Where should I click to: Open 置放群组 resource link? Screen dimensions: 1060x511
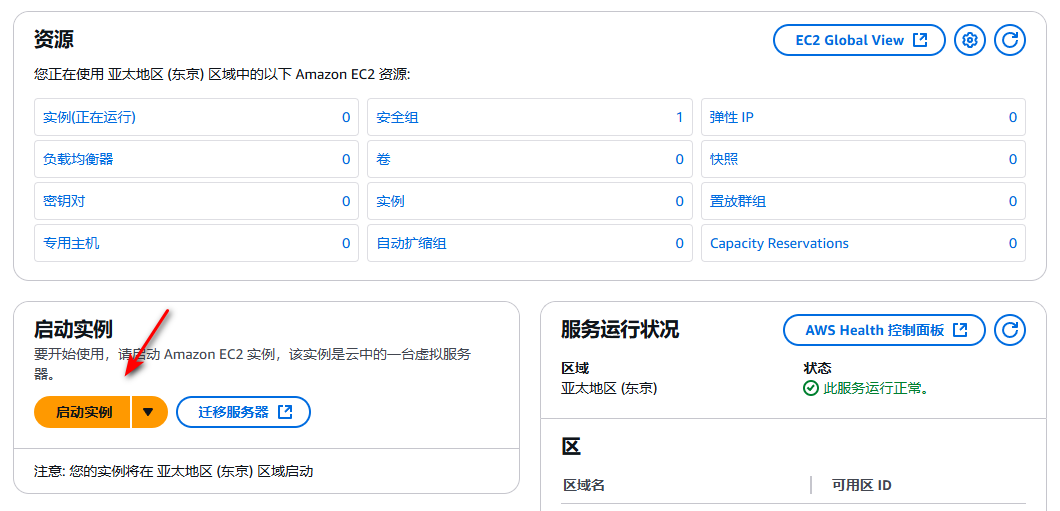point(738,201)
